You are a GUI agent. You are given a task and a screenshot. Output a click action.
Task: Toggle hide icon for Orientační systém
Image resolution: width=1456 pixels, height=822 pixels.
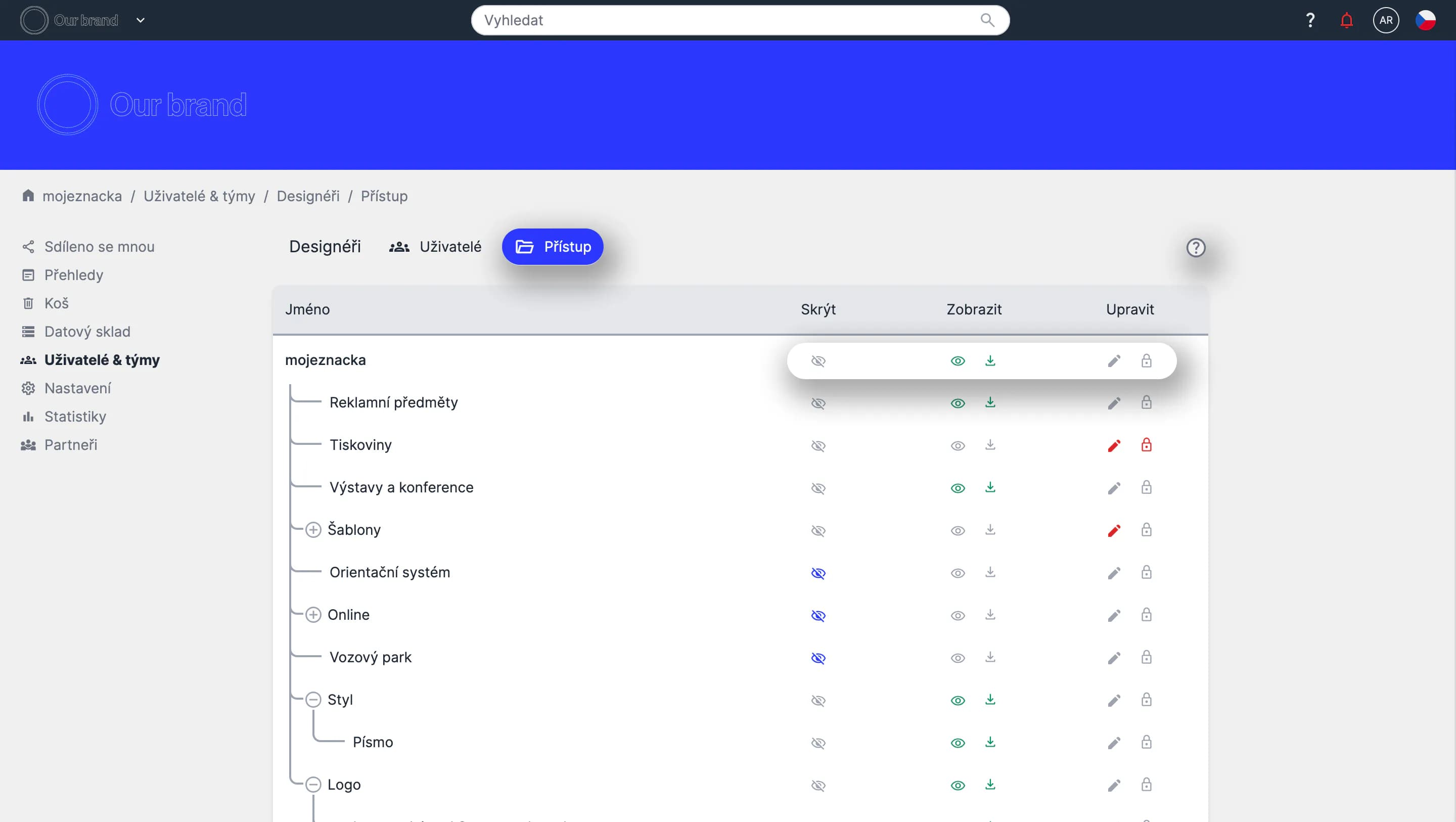tap(818, 573)
